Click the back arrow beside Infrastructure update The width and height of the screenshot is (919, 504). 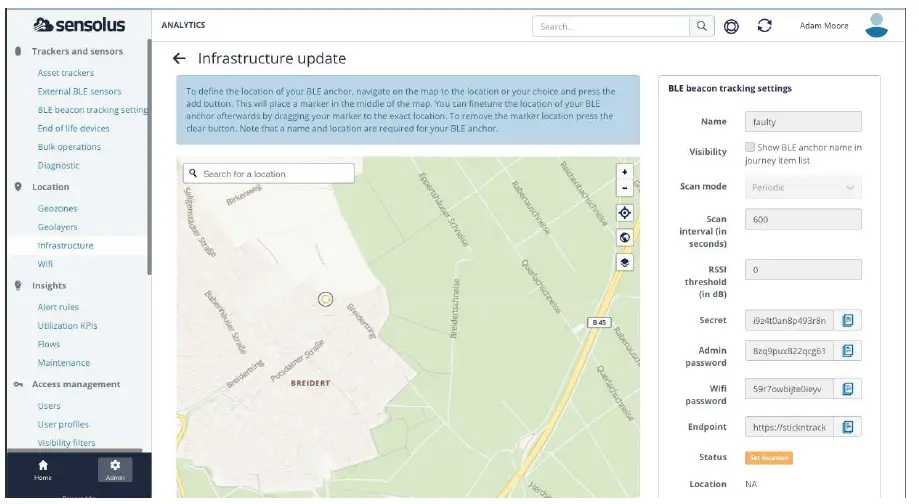[179, 58]
